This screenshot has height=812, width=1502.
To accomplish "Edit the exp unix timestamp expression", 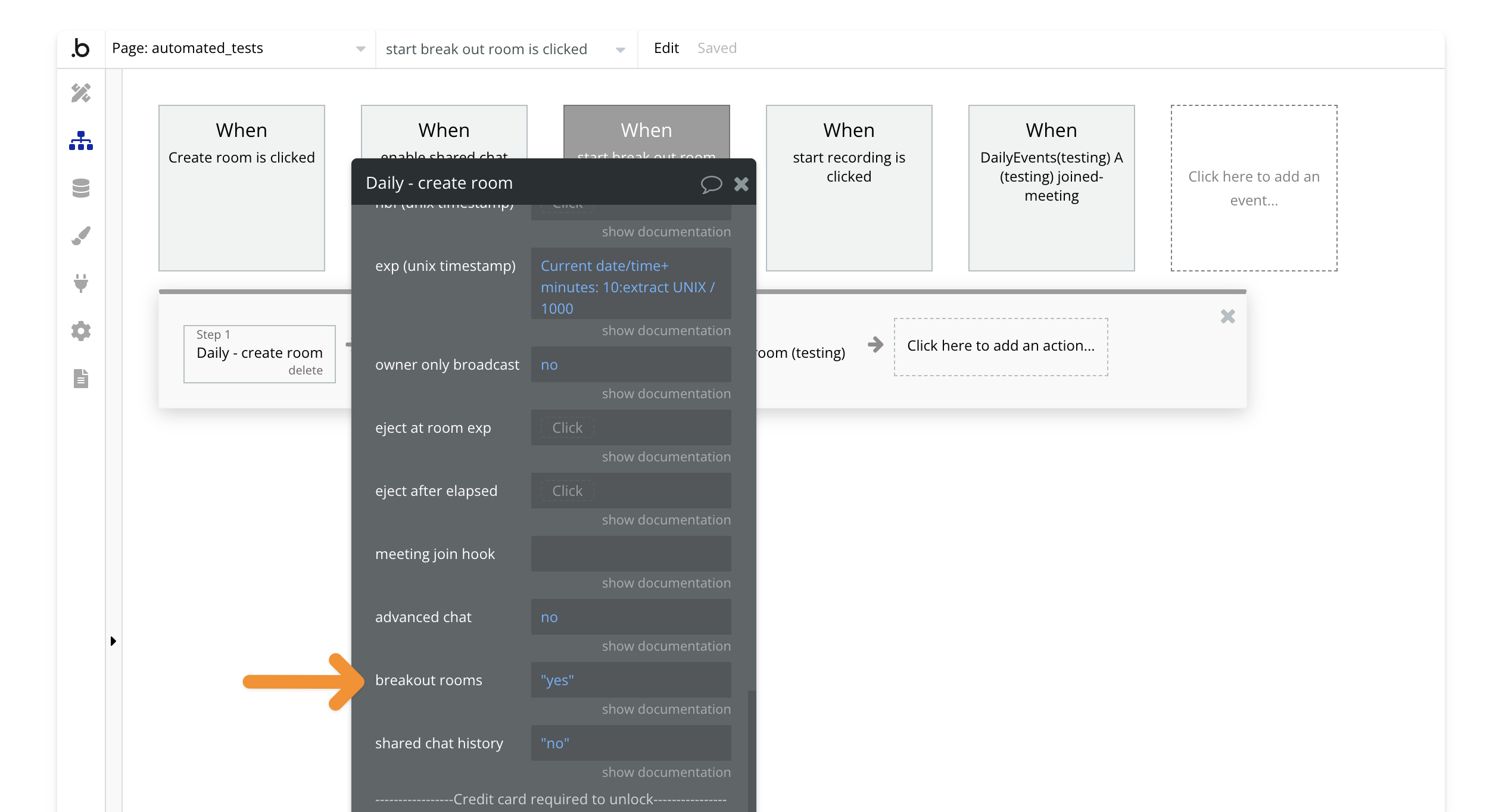I will 631,284.
